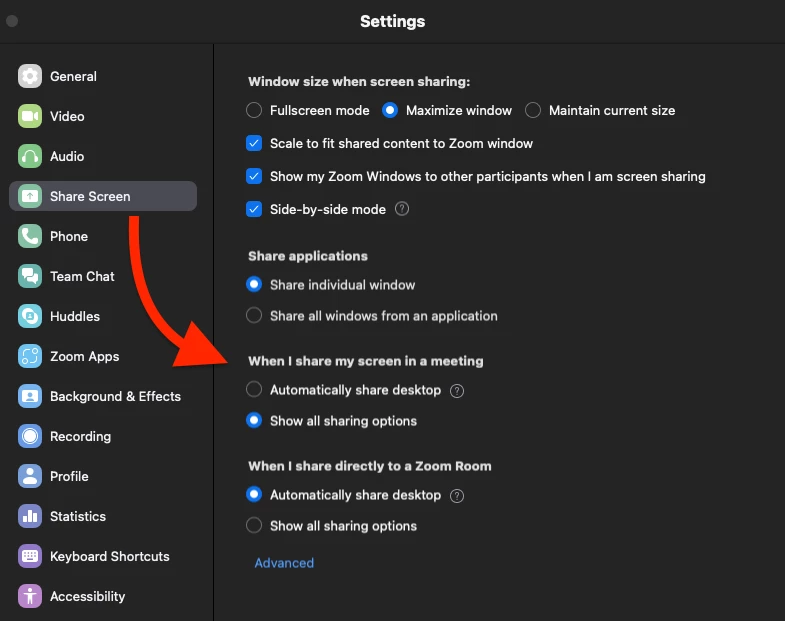785x621 pixels.
Task: Disable Side-by-side mode checkbox
Action: click(x=254, y=209)
